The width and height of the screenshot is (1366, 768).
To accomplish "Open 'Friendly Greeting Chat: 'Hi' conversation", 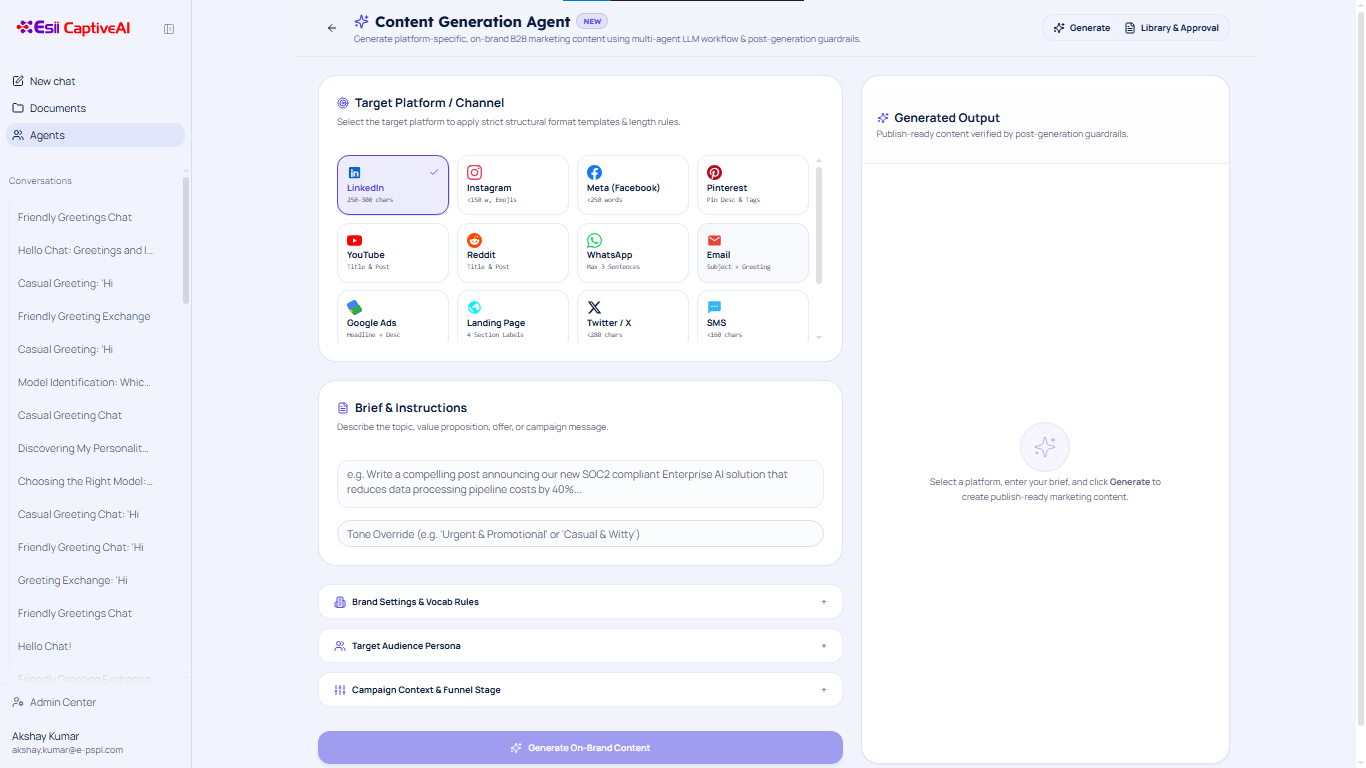I will 81,547.
